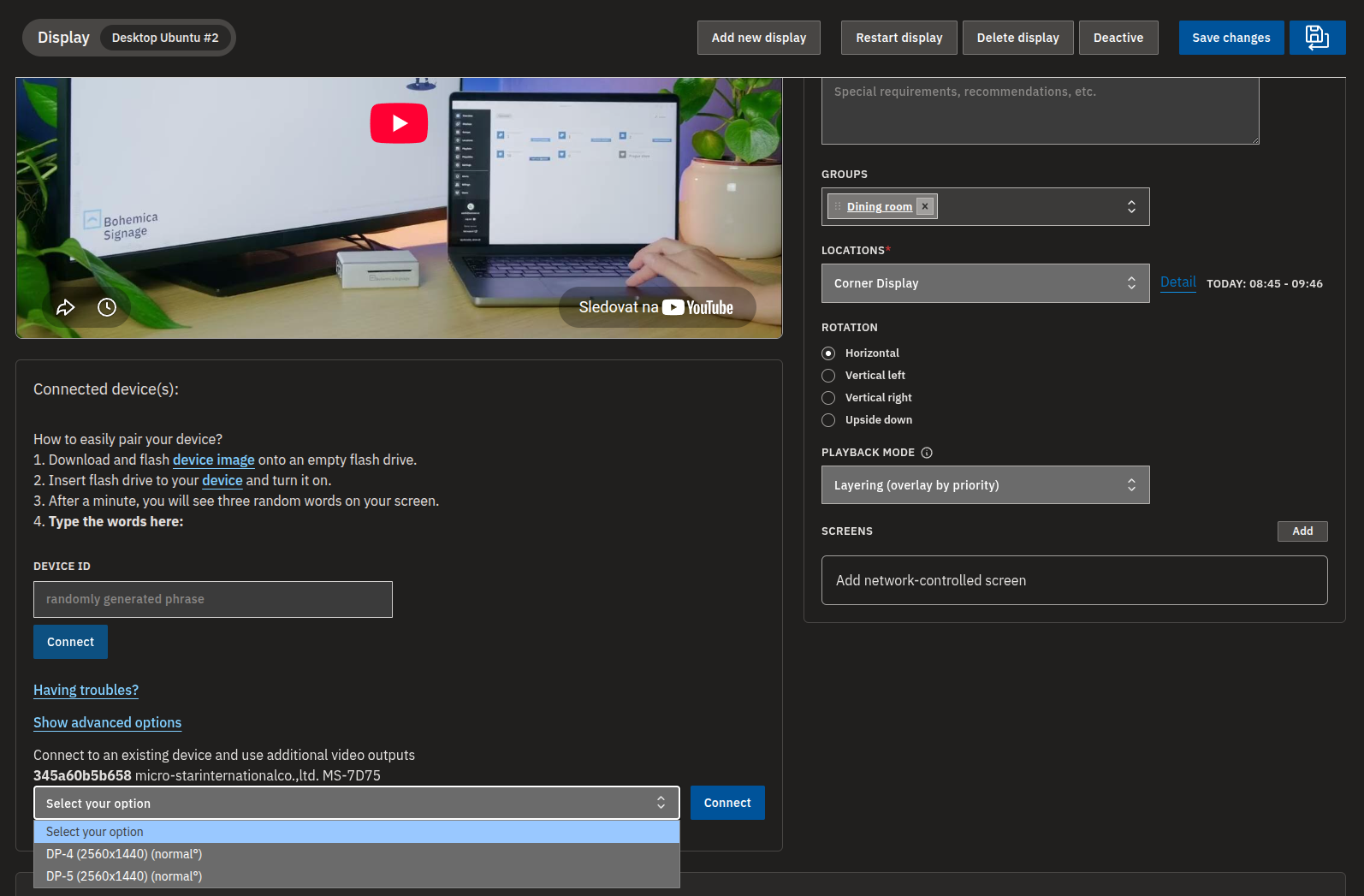The height and width of the screenshot is (896, 1364).
Task: Click the Select your option combo box
Action: pos(357,804)
